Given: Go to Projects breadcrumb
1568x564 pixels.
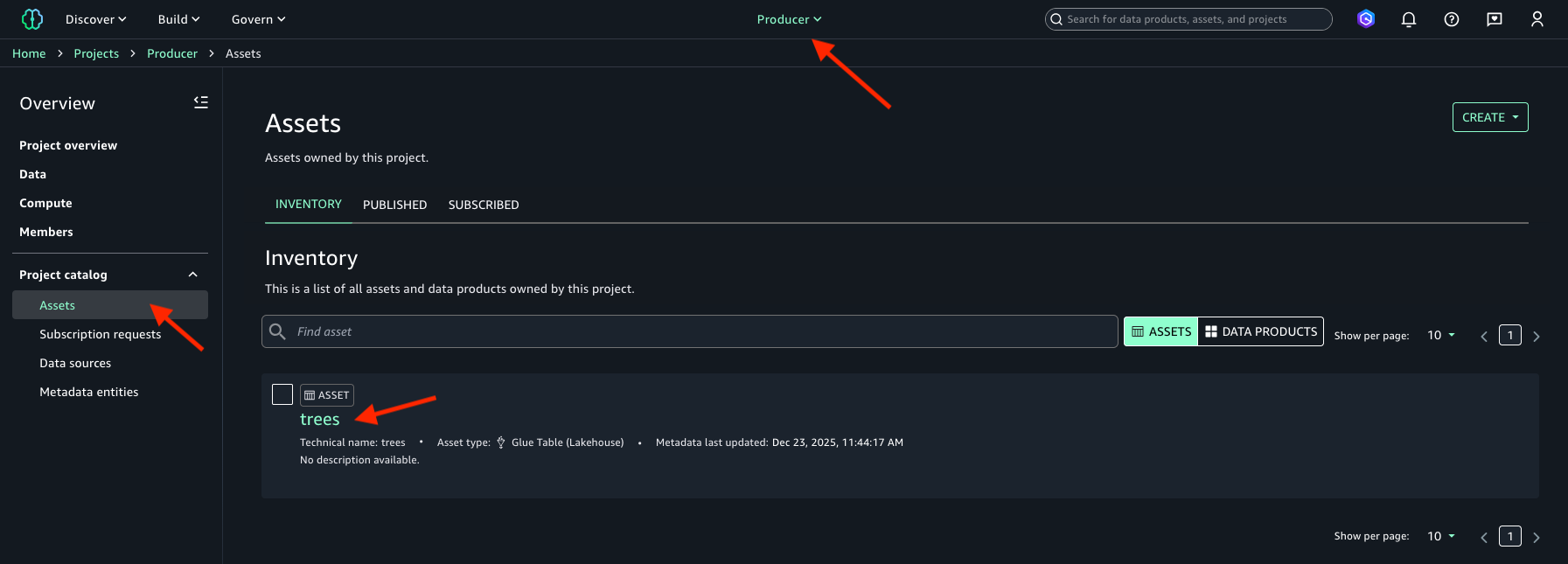Looking at the screenshot, I should pos(96,53).
